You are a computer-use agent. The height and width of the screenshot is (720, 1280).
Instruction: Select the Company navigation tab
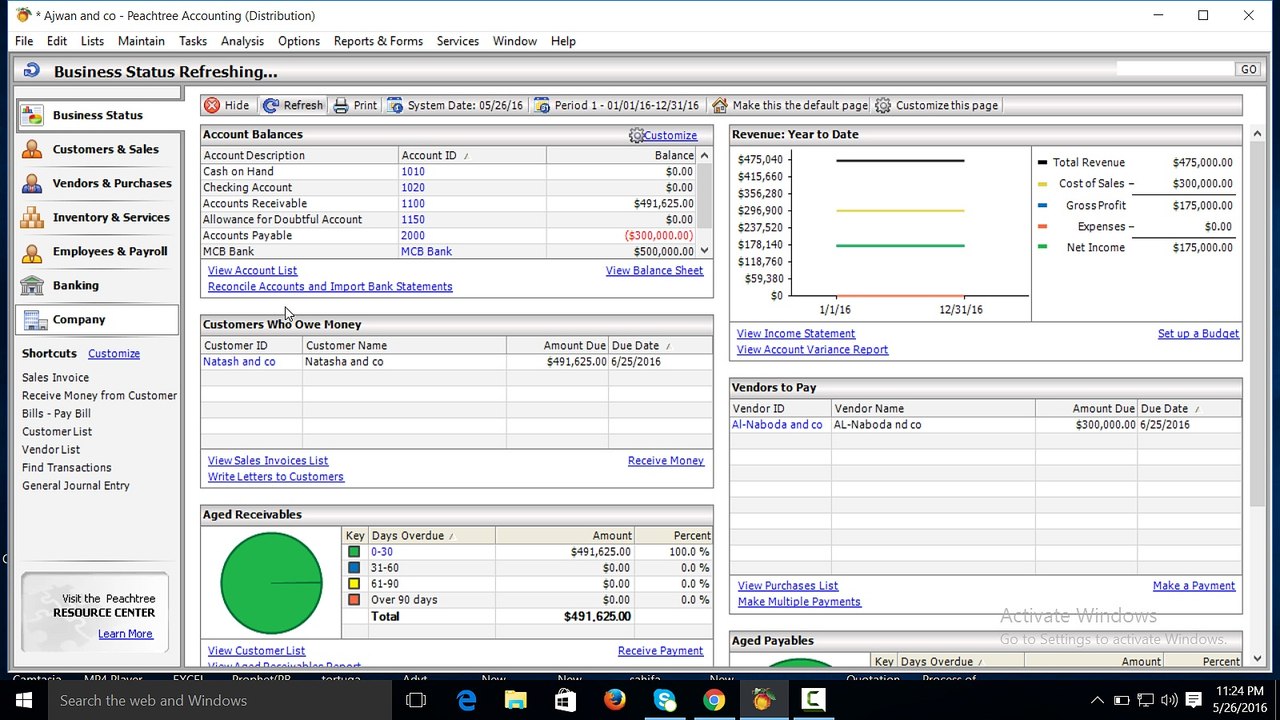click(x=98, y=319)
